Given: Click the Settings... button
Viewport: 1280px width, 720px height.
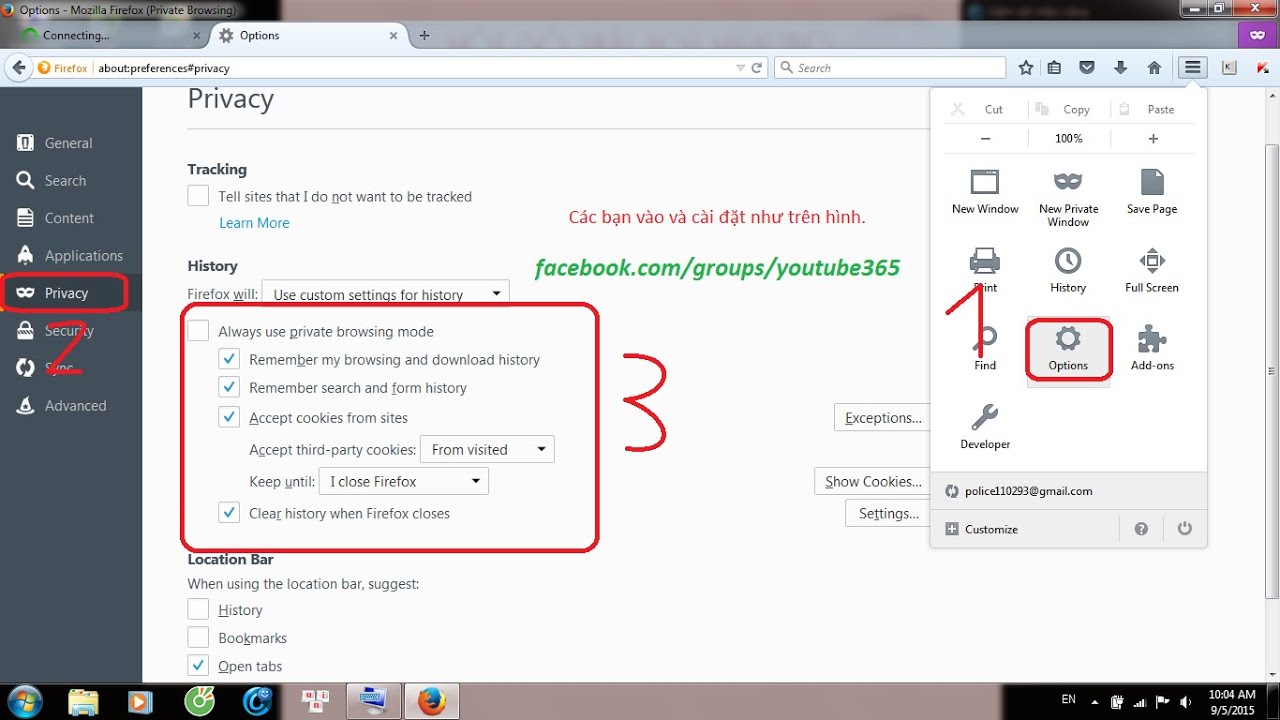Looking at the screenshot, I should (888, 514).
